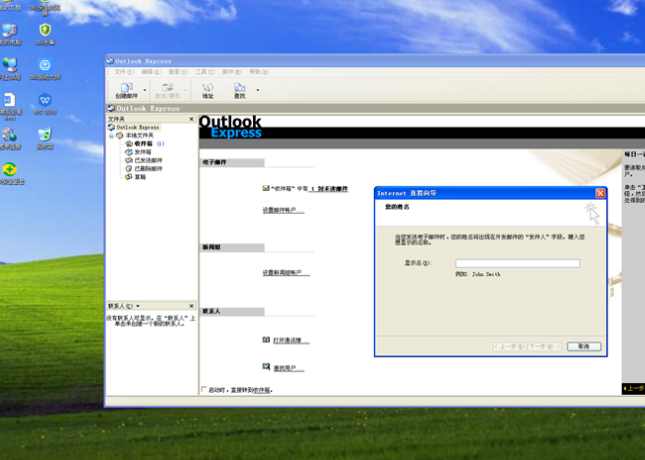Open the docx document desktop icon
Screen dimensions: 645x460
pyautogui.click(x=10, y=106)
